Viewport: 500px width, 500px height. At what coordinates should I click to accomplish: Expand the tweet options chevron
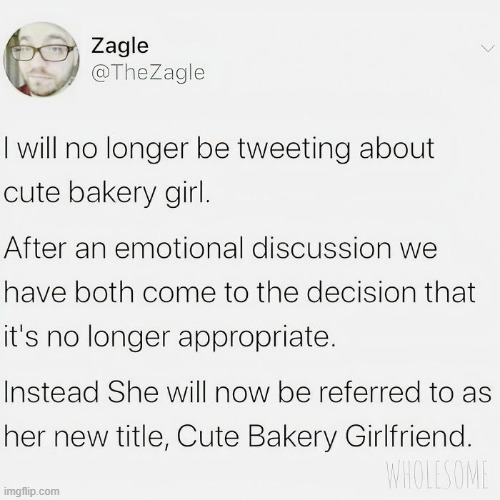[488, 49]
